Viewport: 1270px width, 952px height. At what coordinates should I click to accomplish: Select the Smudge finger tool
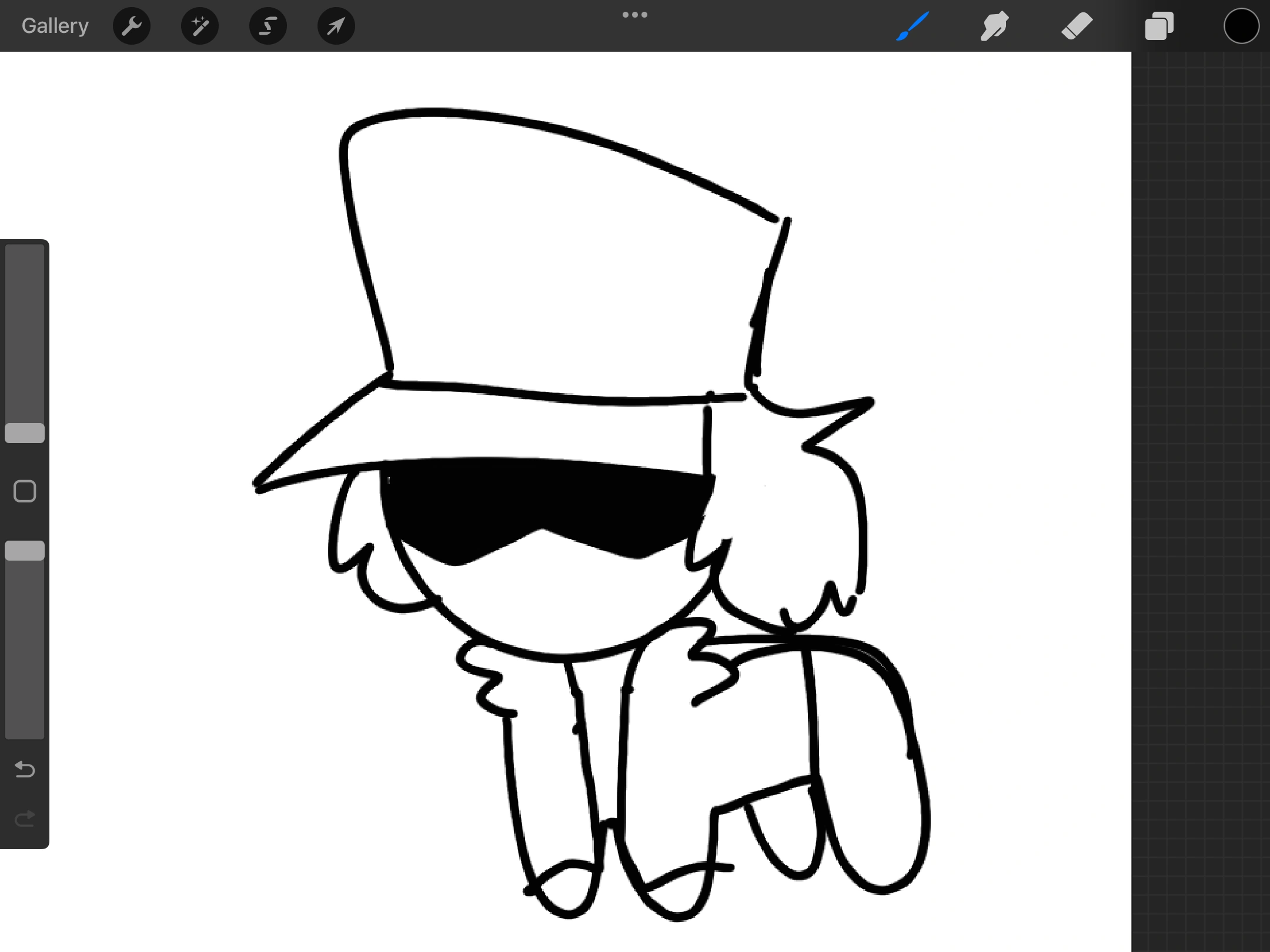click(x=995, y=26)
